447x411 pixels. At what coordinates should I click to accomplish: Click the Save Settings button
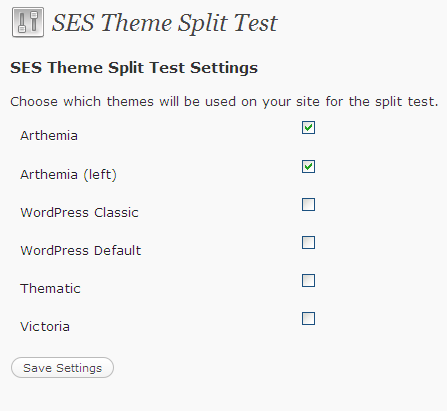[x=62, y=368]
